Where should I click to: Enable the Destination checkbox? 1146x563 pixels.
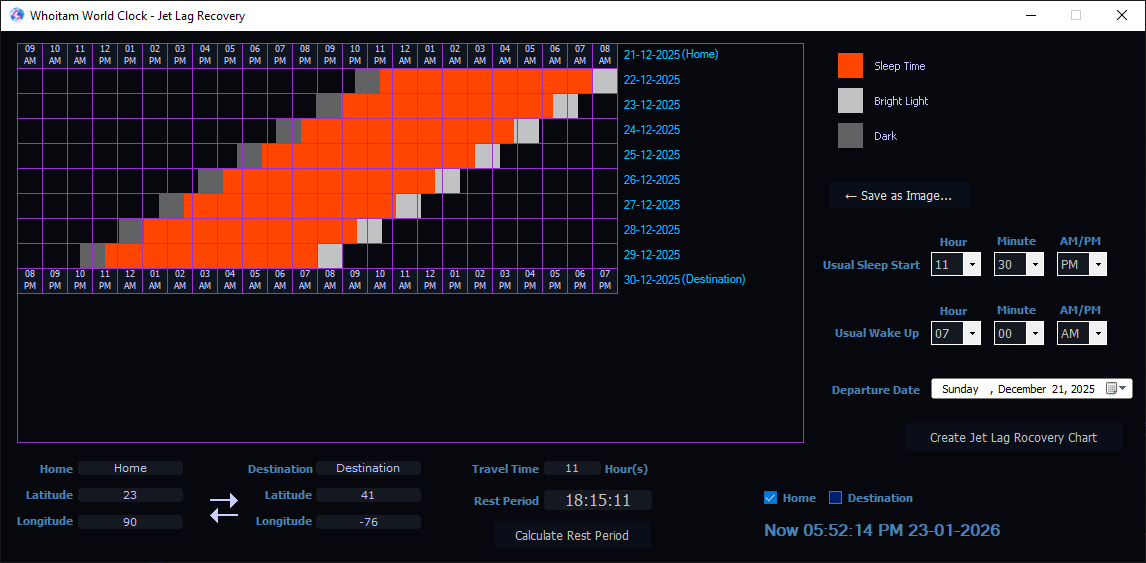(x=835, y=498)
